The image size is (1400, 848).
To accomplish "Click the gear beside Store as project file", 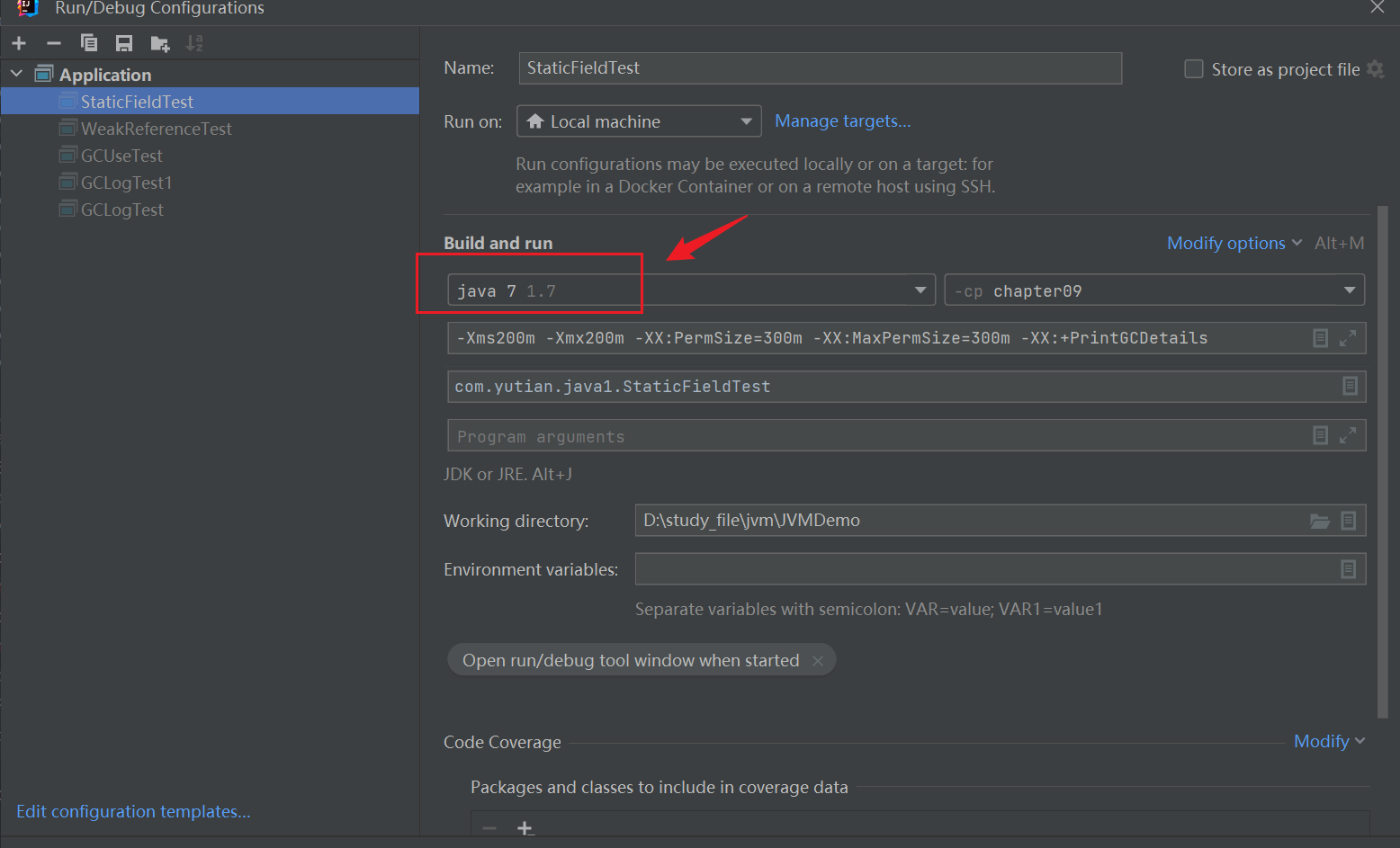I will 1375,69.
